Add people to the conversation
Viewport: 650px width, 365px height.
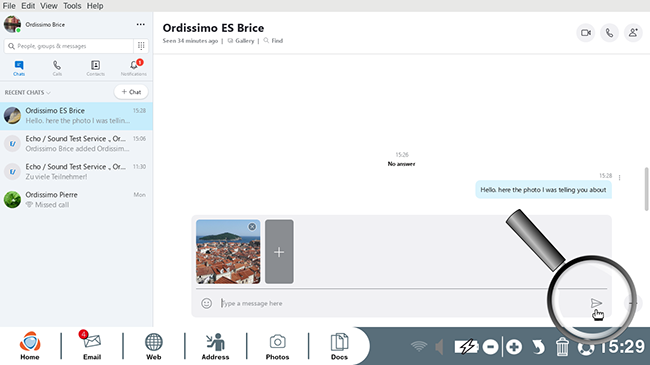pyautogui.click(x=633, y=33)
